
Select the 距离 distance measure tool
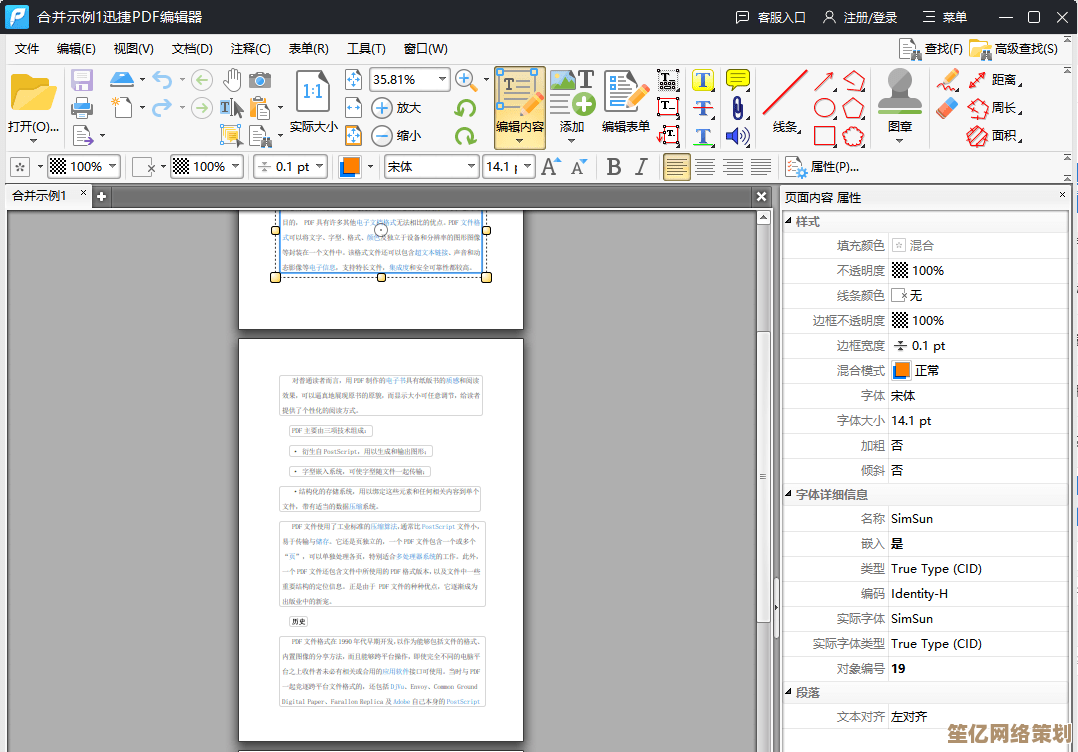pos(993,80)
